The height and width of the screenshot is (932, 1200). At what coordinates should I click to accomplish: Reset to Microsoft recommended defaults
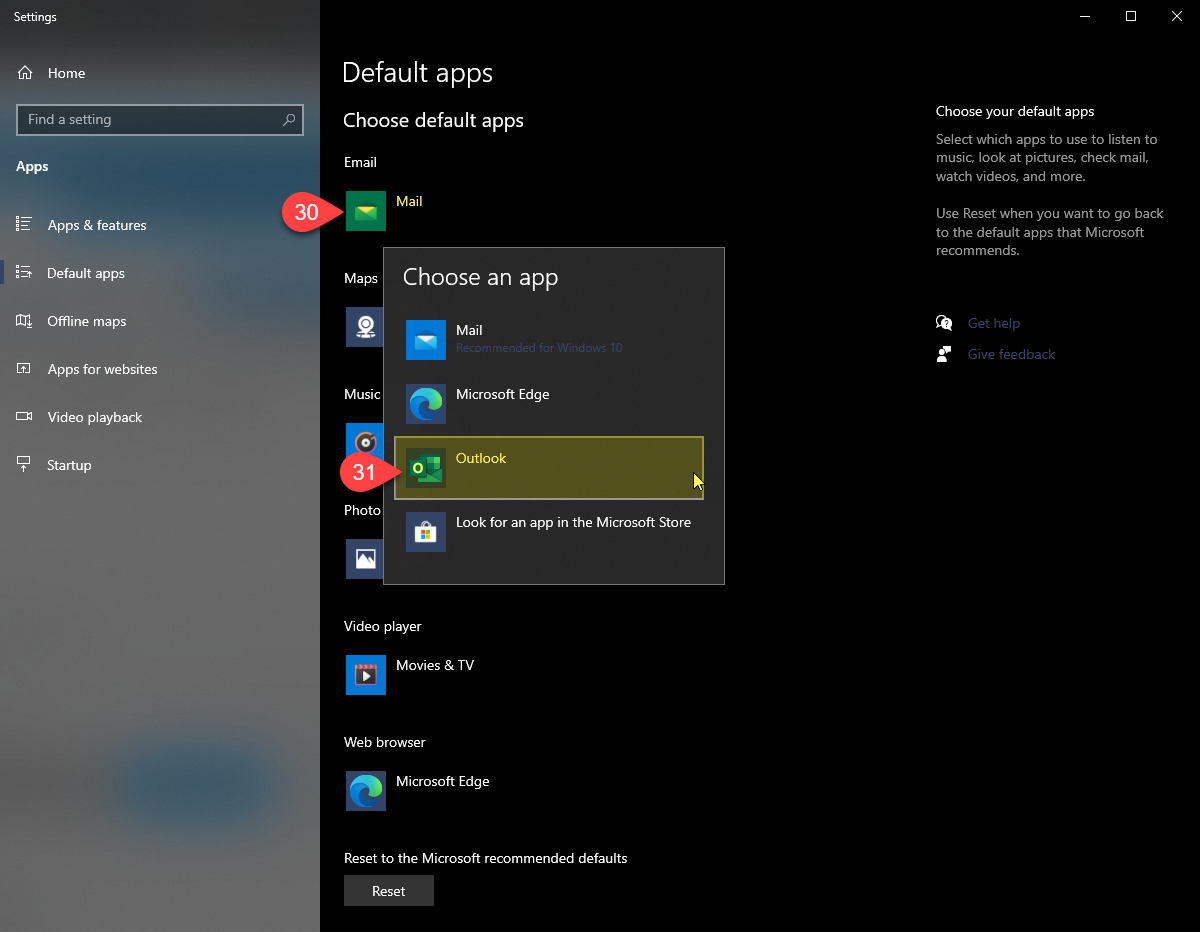(389, 891)
